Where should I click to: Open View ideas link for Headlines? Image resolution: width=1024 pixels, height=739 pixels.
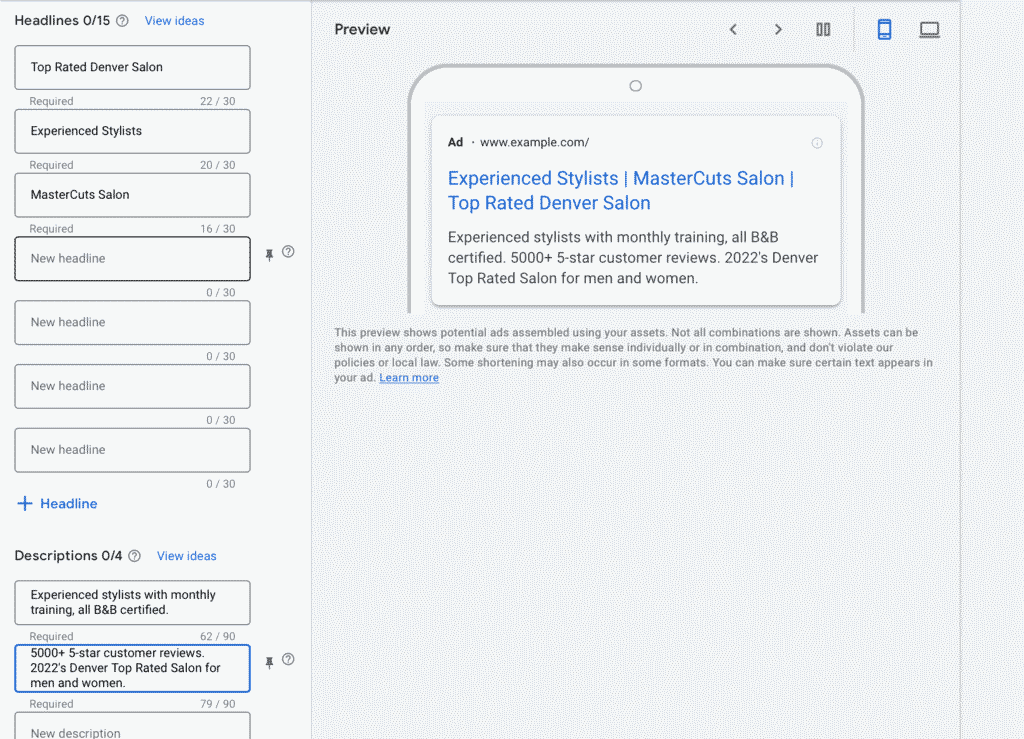(174, 21)
